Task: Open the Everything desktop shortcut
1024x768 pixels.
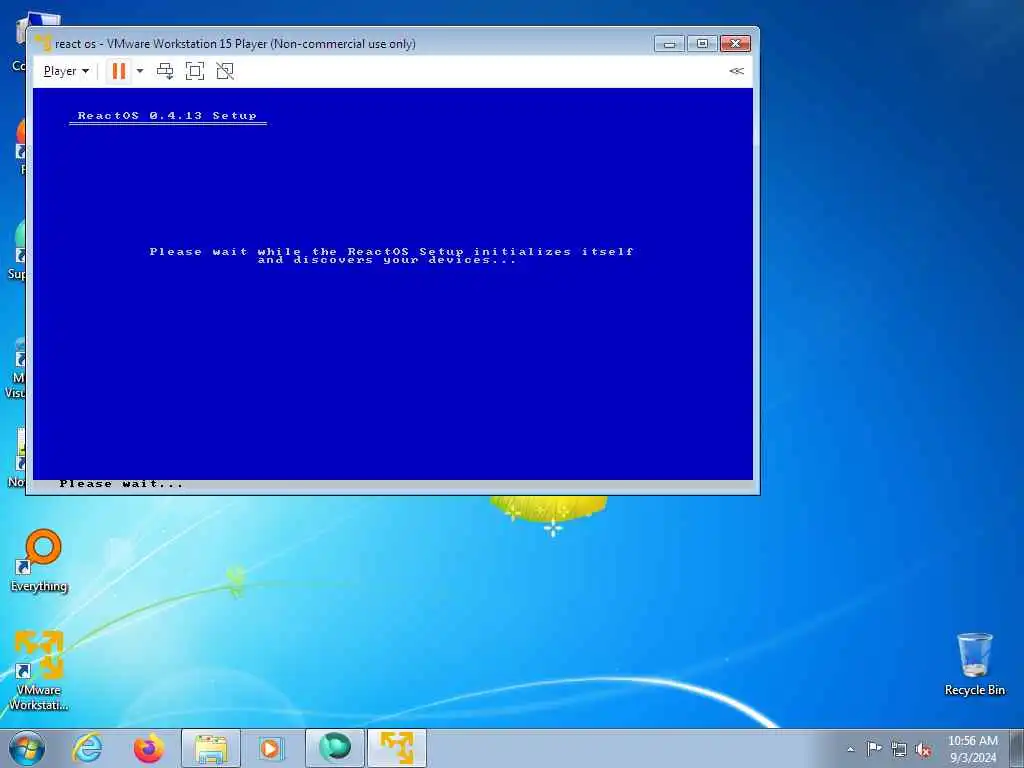Action: coord(39,561)
